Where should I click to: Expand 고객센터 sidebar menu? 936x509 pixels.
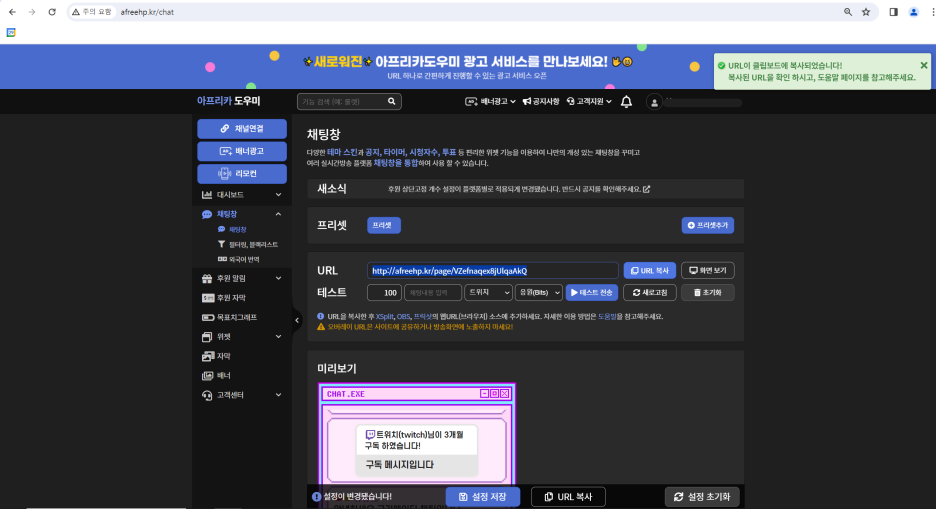(242, 395)
